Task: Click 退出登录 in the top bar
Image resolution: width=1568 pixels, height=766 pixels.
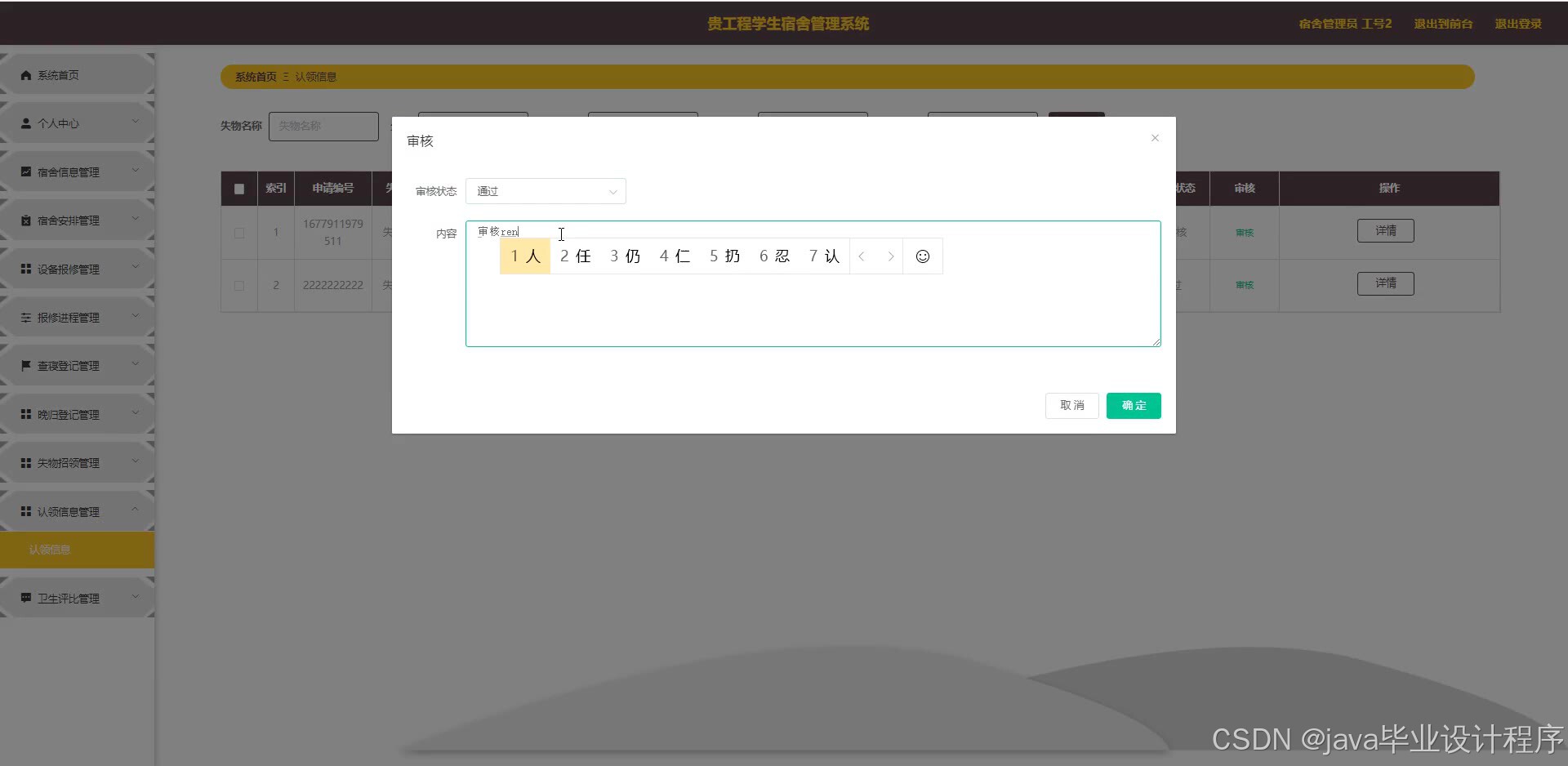Action: [1518, 24]
